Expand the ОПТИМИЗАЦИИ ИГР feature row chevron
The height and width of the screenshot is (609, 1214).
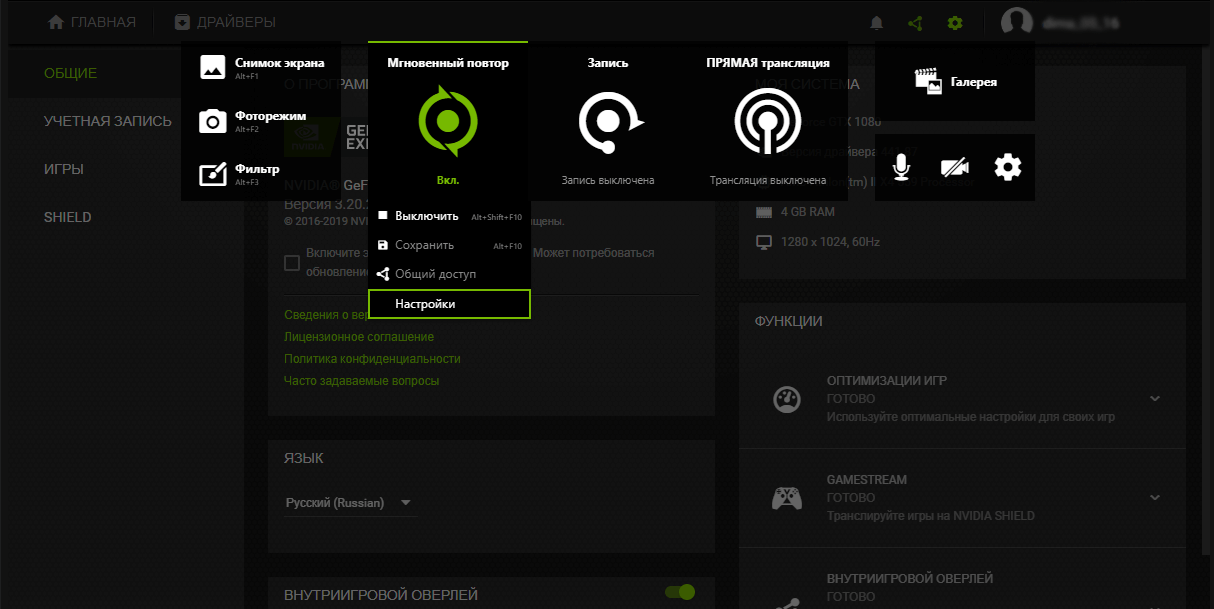[x=1155, y=398]
